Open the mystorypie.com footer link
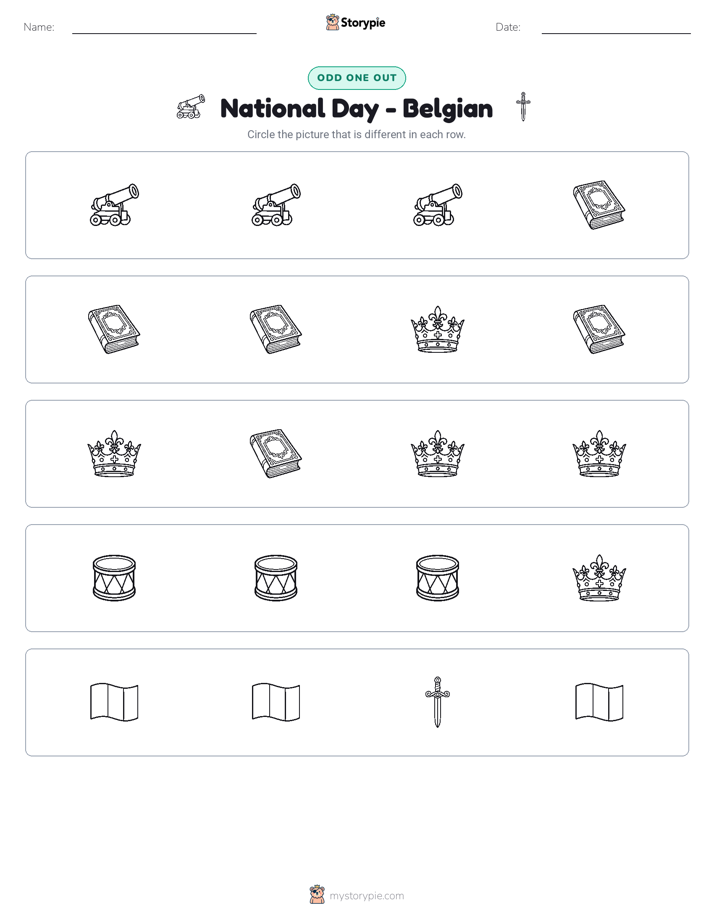714x924 pixels. [x=366, y=896]
